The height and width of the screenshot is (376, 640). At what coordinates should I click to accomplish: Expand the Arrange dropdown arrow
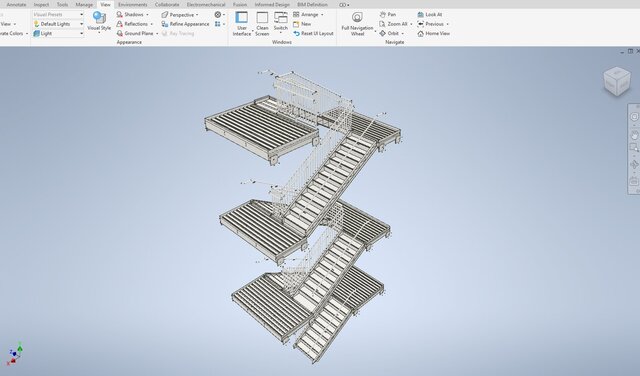(x=322, y=15)
